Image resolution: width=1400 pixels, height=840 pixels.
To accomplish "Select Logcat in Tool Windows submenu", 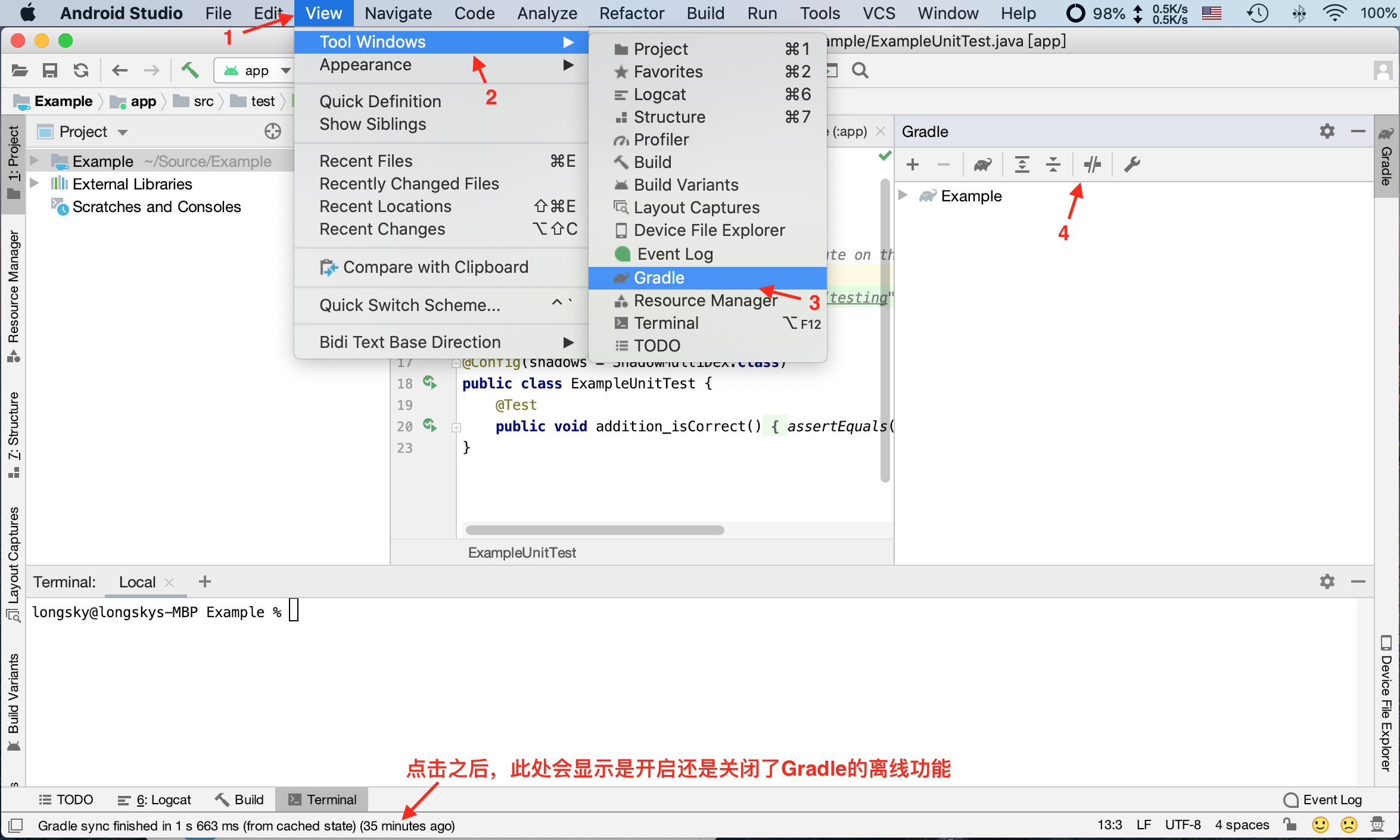I will click(708, 94).
